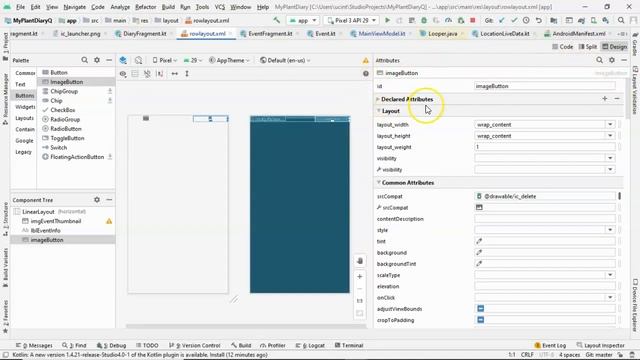Open Search Everywhere magnifier in main toolbar
Screen dimensions: 640x360
621,20
